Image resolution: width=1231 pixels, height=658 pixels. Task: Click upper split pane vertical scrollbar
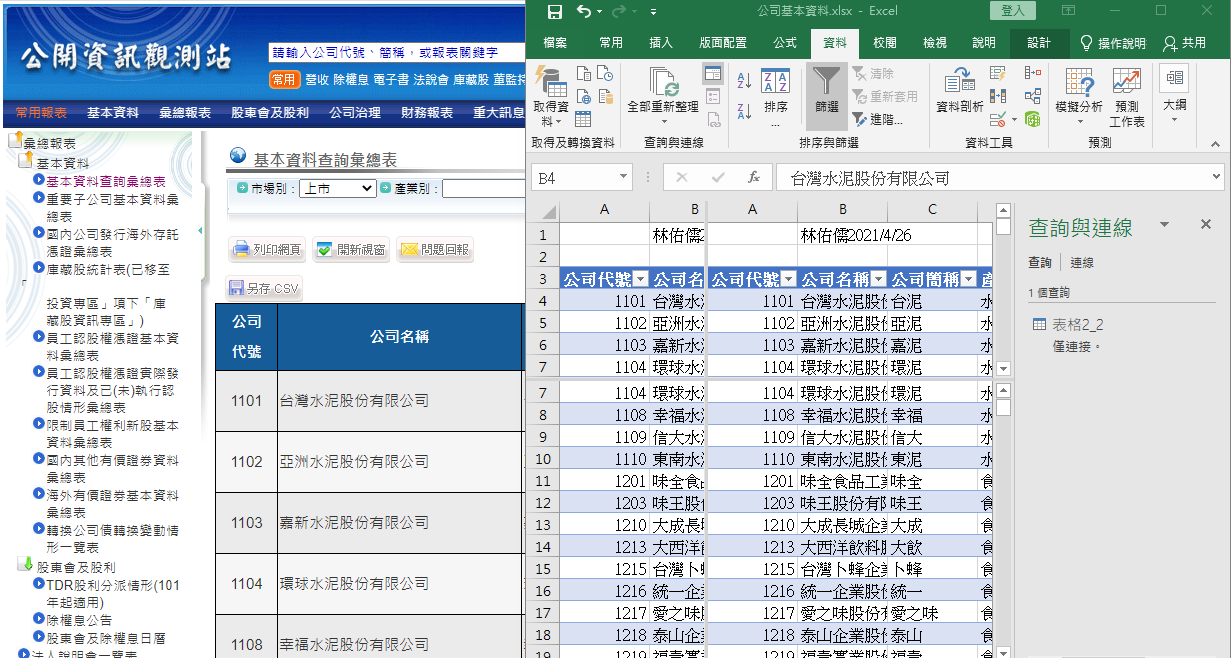pos(1004,290)
